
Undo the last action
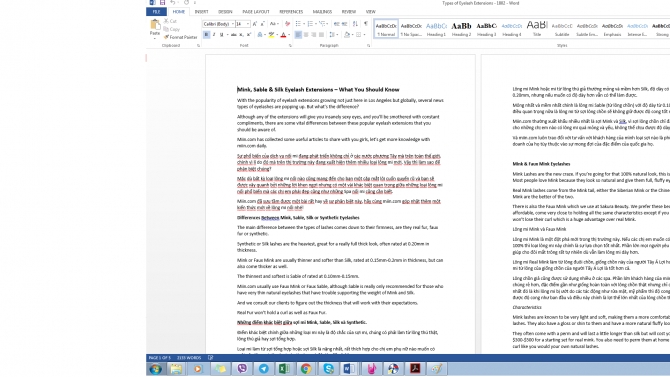pyautogui.click(x=172, y=3)
